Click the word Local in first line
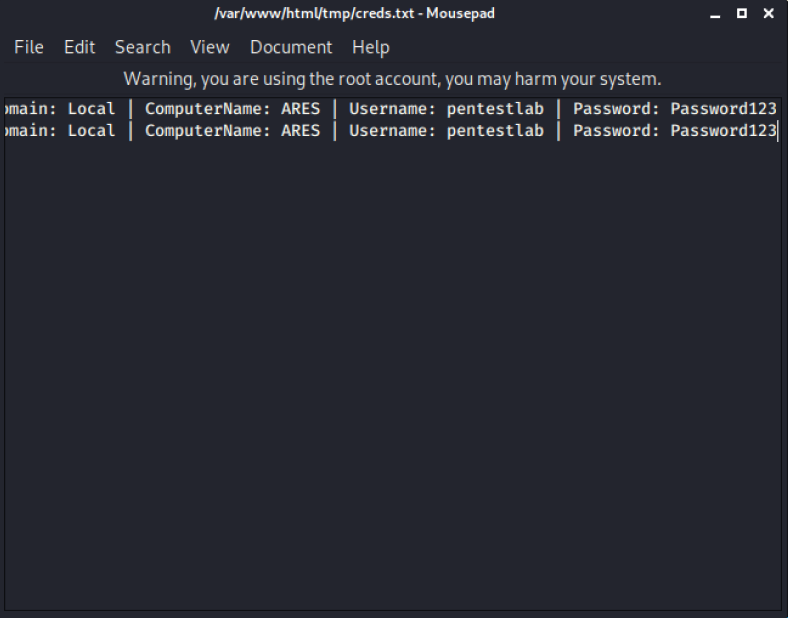This screenshot has height=618, width=788. [91, 109]
